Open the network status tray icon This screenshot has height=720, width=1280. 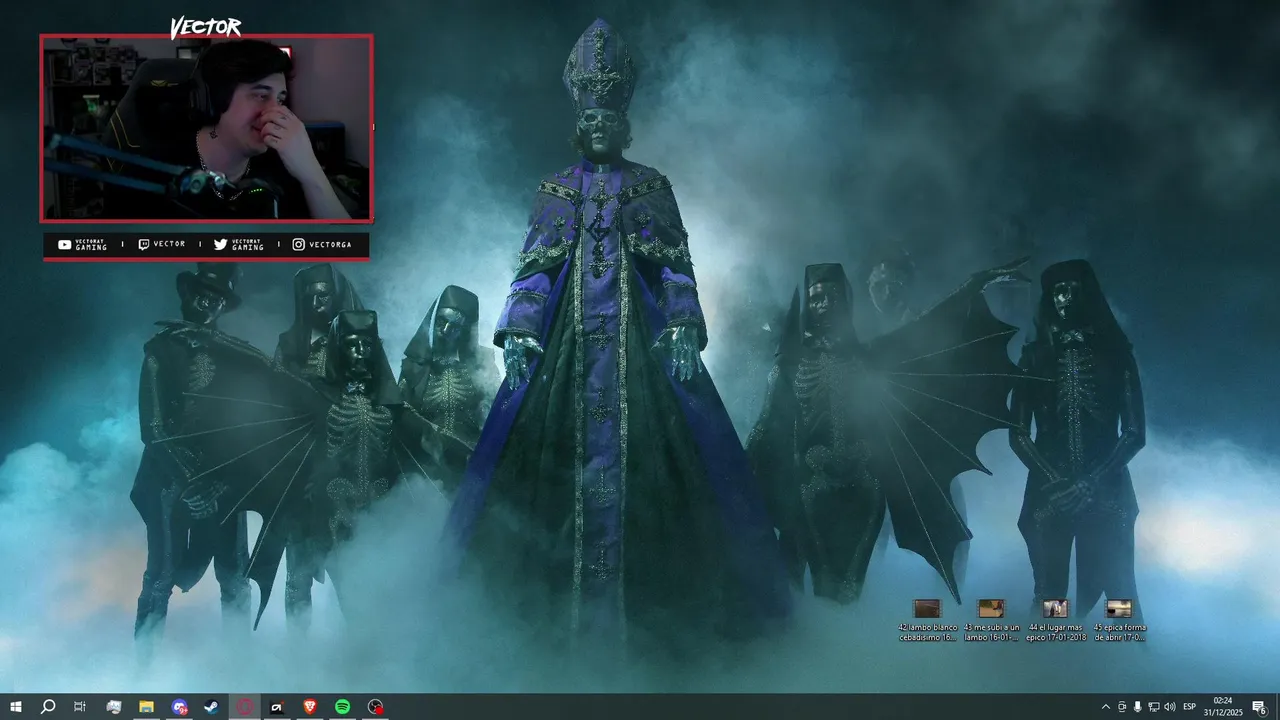(1154, 707)
